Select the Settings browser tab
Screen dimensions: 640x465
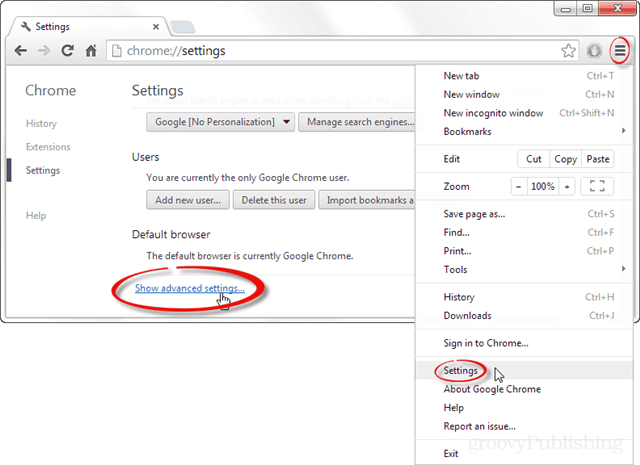coord(88,27)
